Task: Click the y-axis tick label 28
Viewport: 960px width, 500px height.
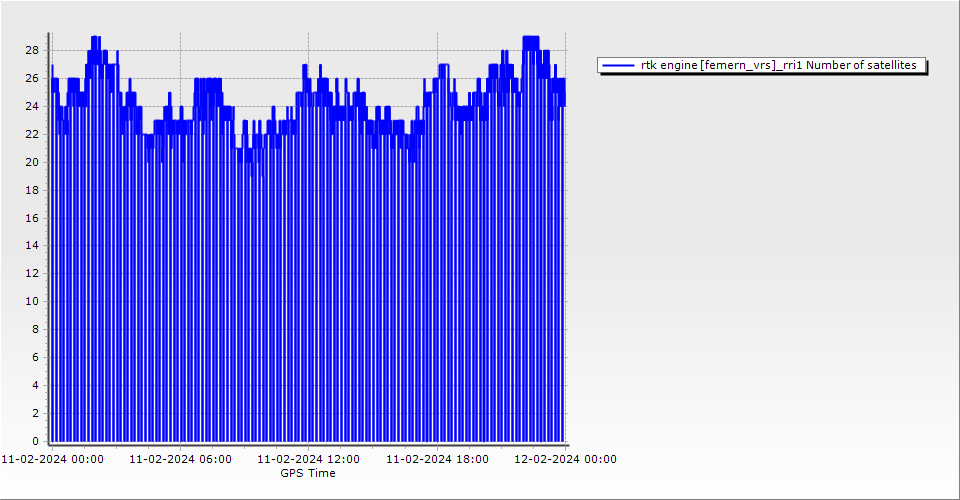Action: click(32, 50)
